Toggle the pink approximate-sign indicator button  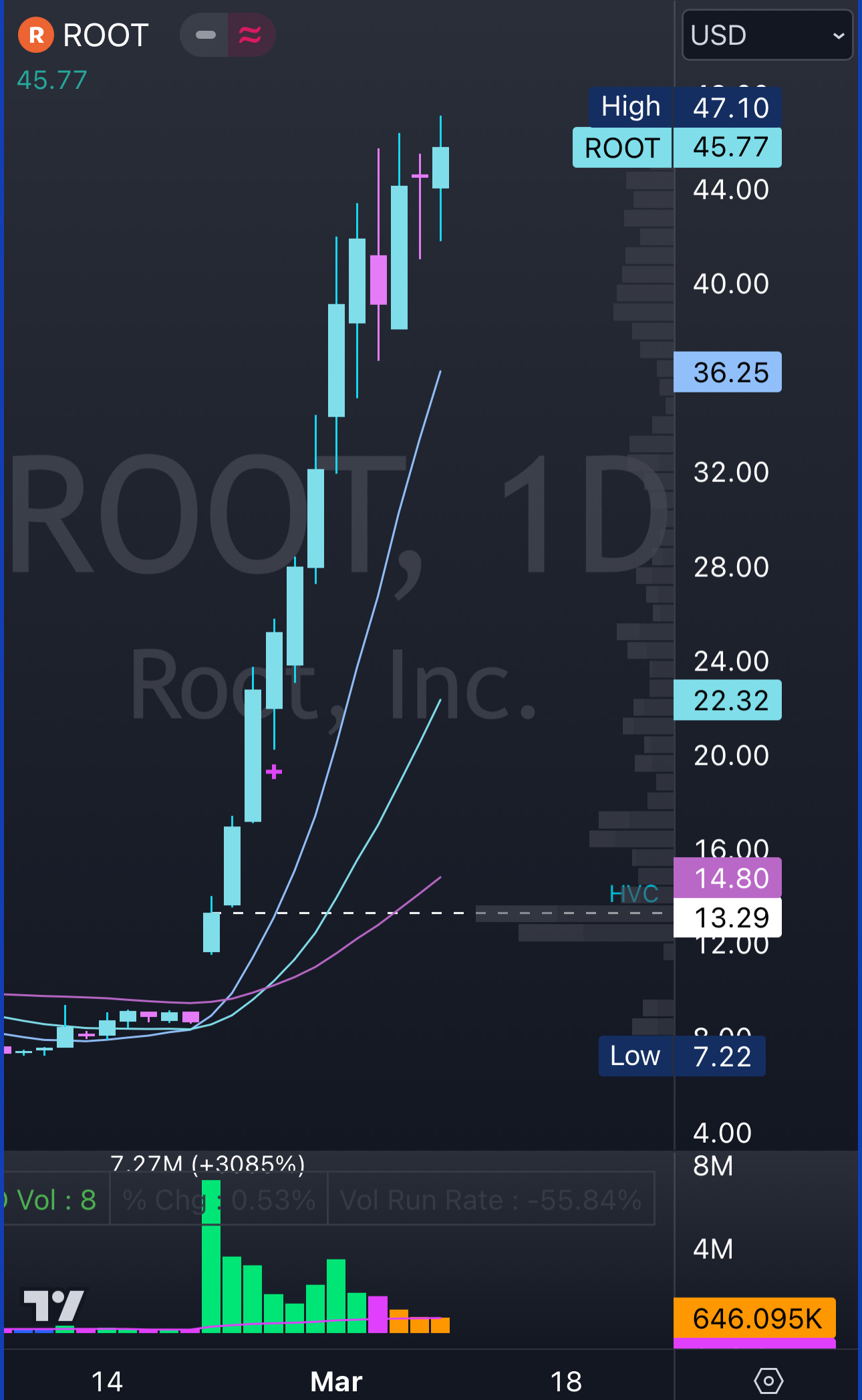click(251, 35)
